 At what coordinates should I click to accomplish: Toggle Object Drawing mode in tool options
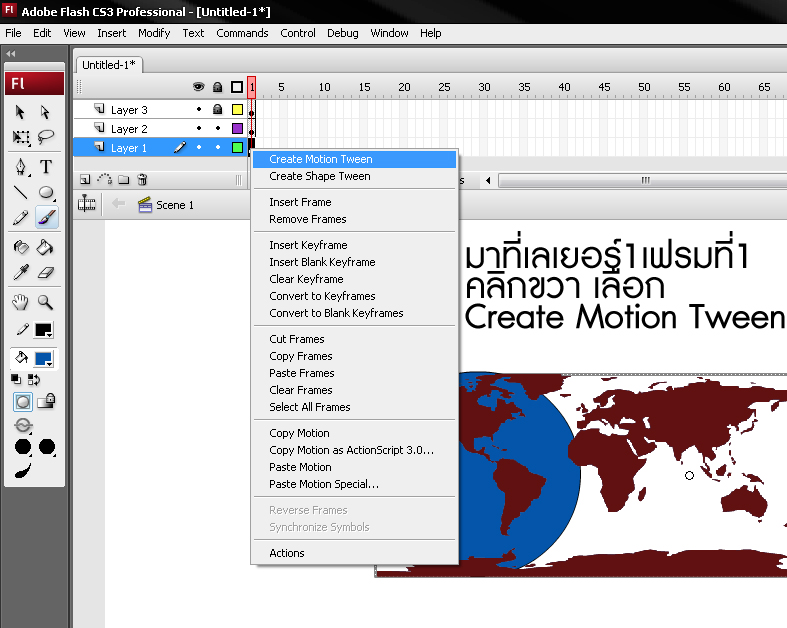pos(23,402)
